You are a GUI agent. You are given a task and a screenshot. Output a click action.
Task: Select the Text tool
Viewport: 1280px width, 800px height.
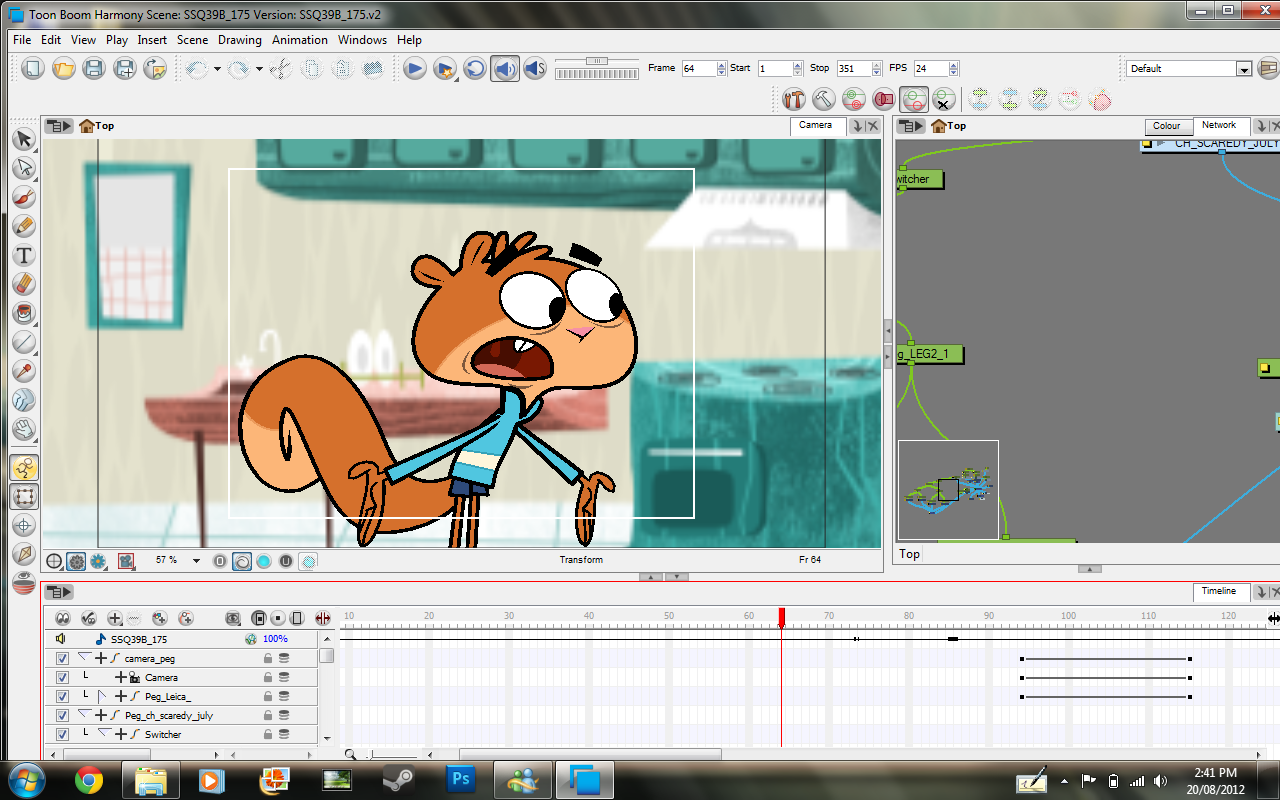pos(24,256)
